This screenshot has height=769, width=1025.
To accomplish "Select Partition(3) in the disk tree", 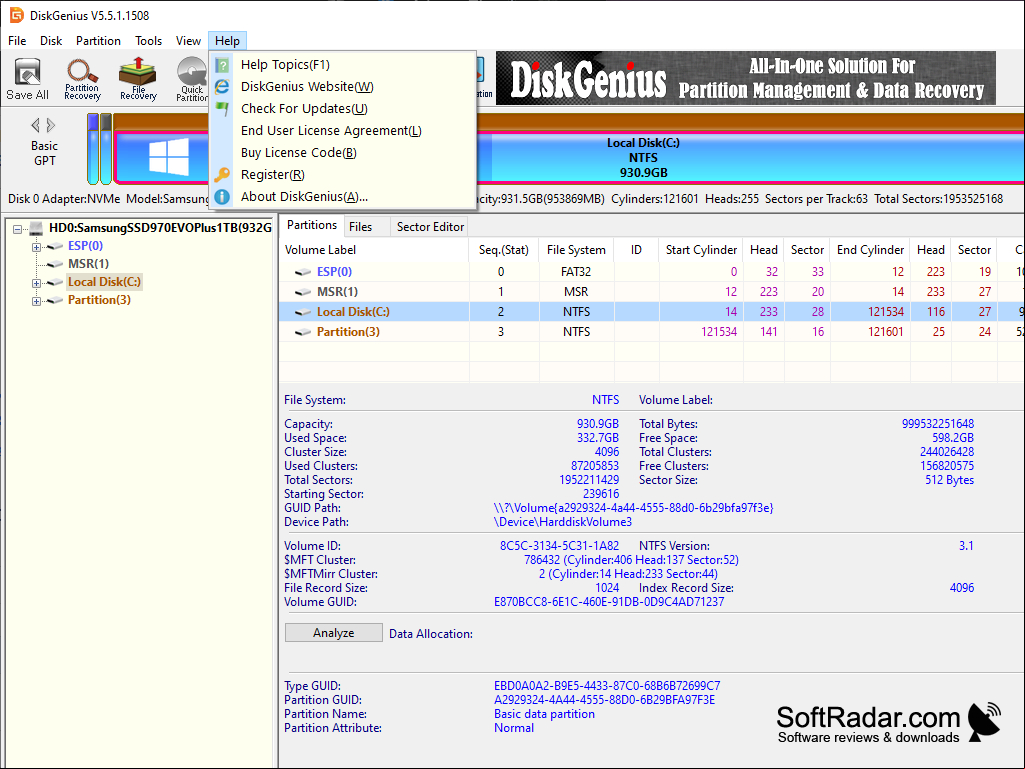I will tap(99, 300).
